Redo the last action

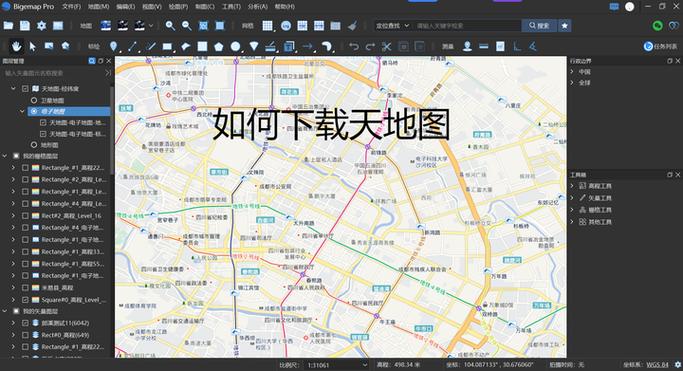pyautogui.click(x=370, y=46)
